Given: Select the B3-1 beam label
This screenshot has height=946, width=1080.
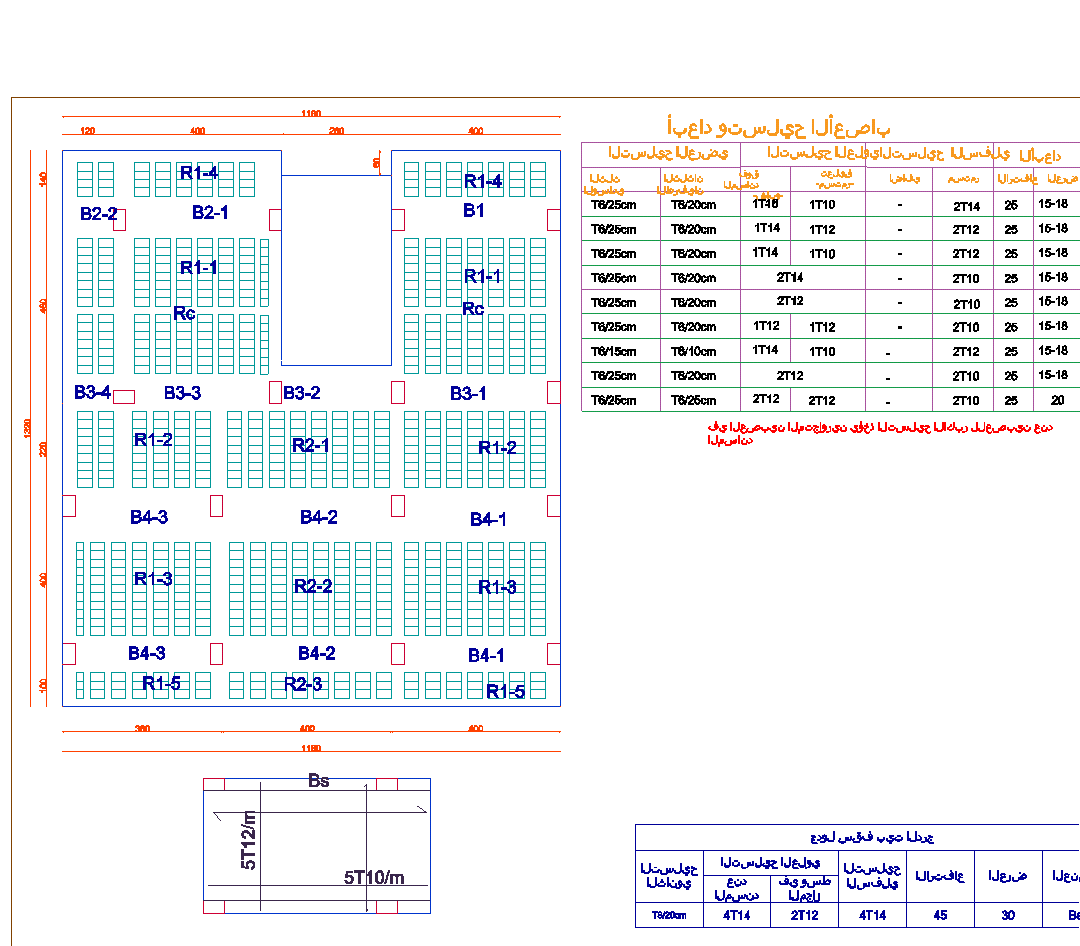Looking at the screenshot, I should click(x=467, y=394).
